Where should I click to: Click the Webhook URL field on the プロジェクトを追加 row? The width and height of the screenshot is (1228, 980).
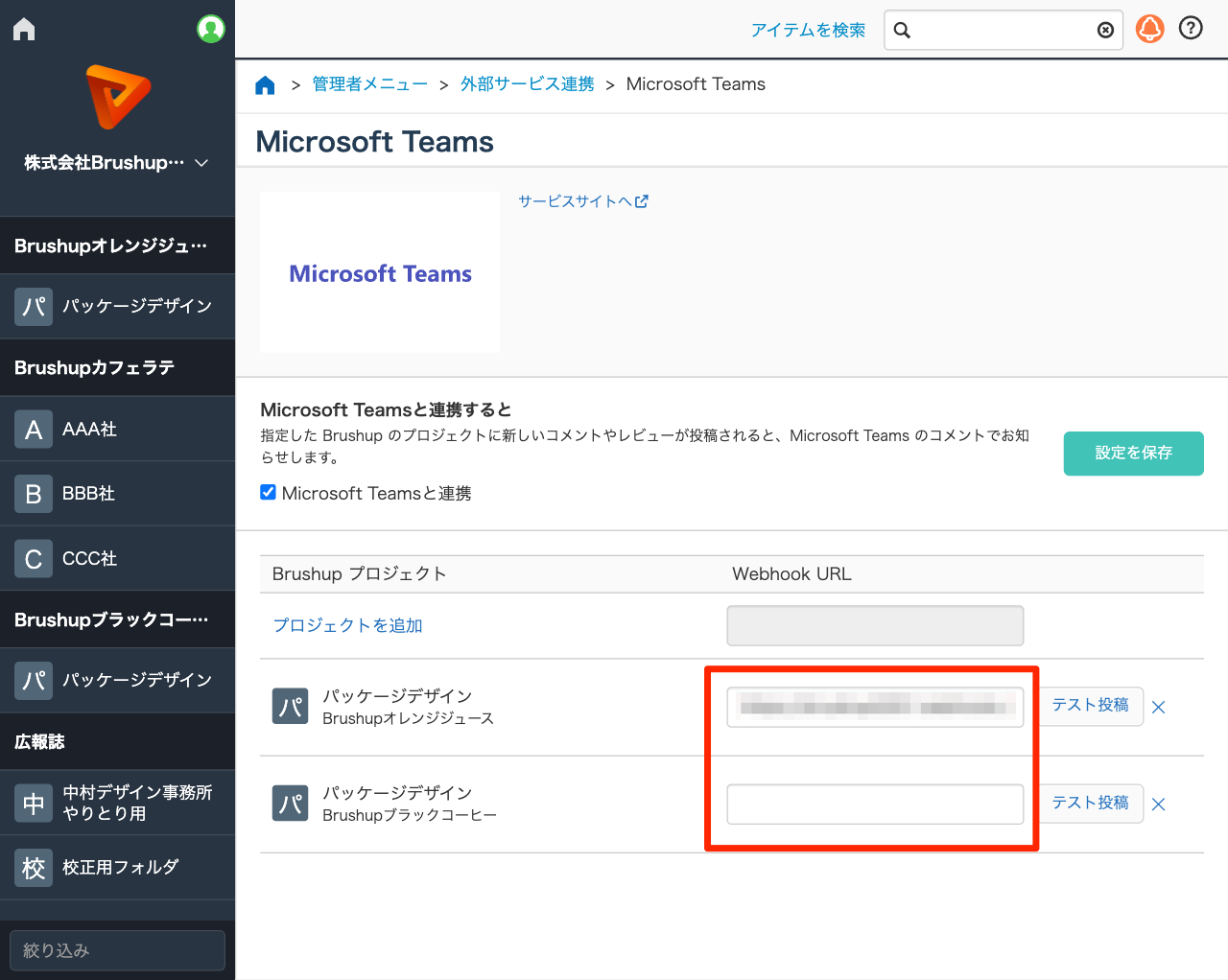[x=875, y=625]
